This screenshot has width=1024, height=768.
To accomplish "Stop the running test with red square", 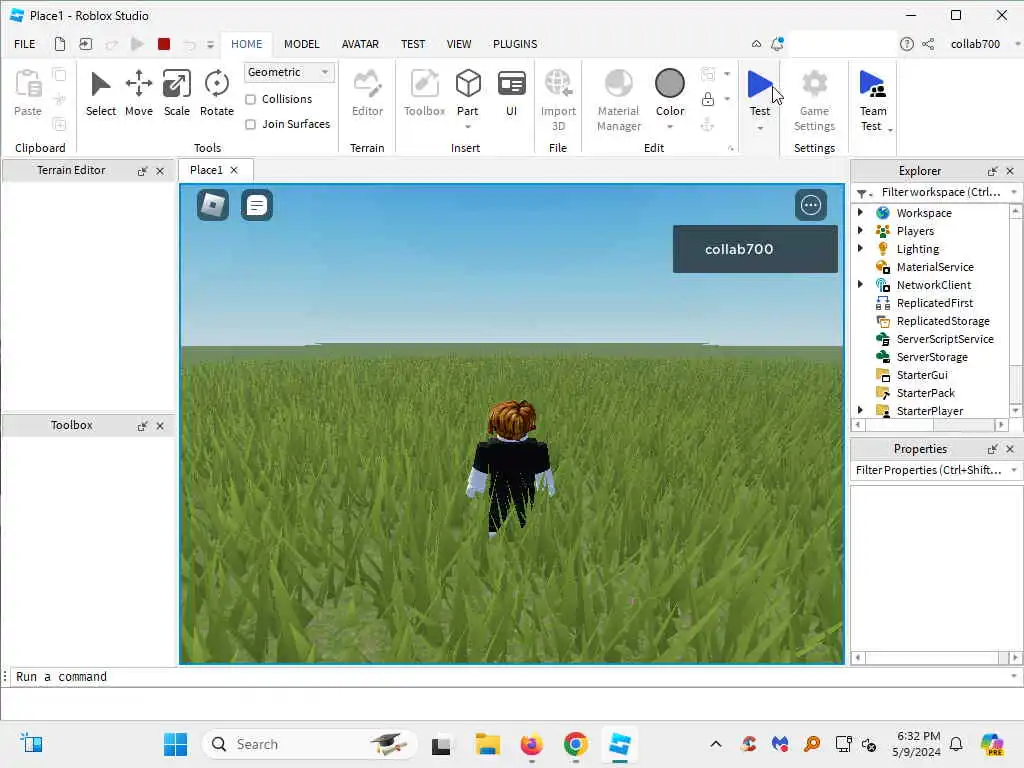I will click(164, 44).
